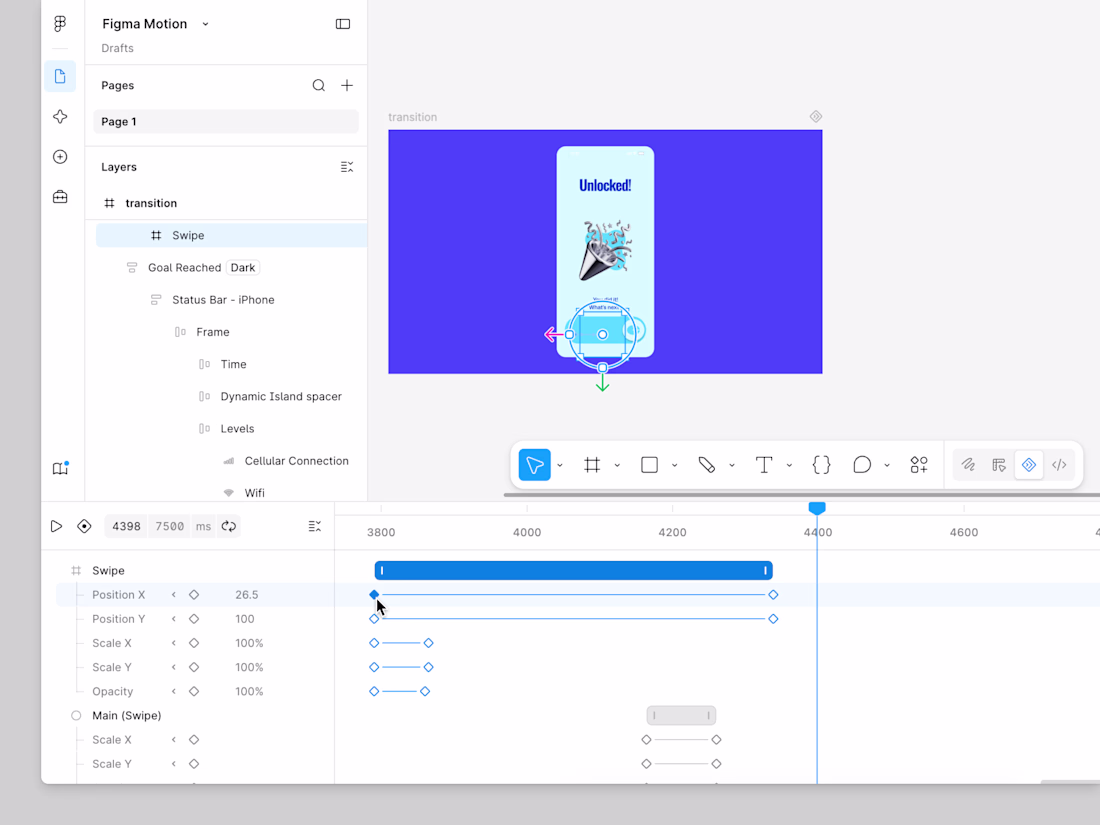The height and width of the screenshot is (825, 1100).
Task: Select the Pen tool
Action: (706, 464)
